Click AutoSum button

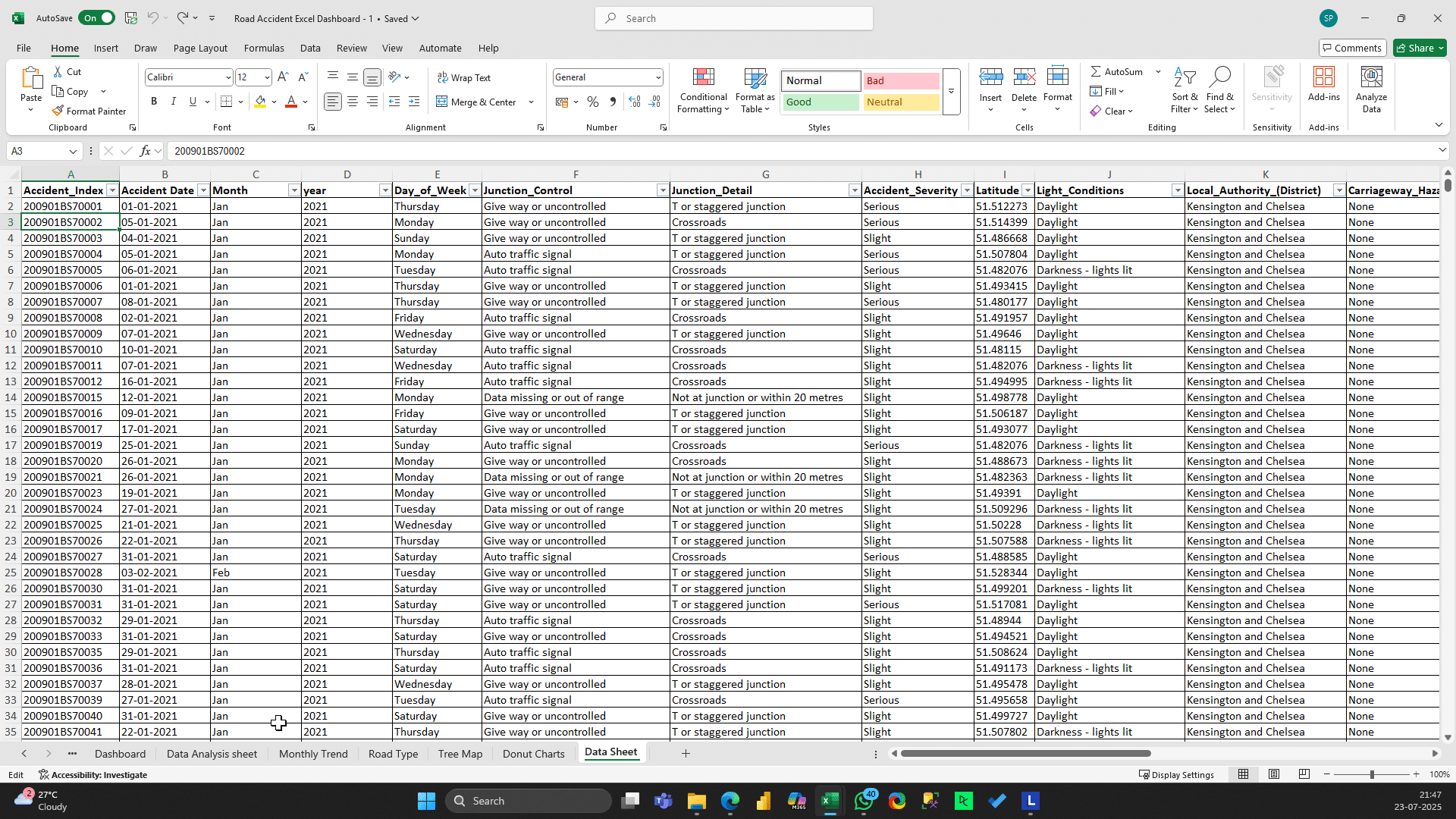1116,71
